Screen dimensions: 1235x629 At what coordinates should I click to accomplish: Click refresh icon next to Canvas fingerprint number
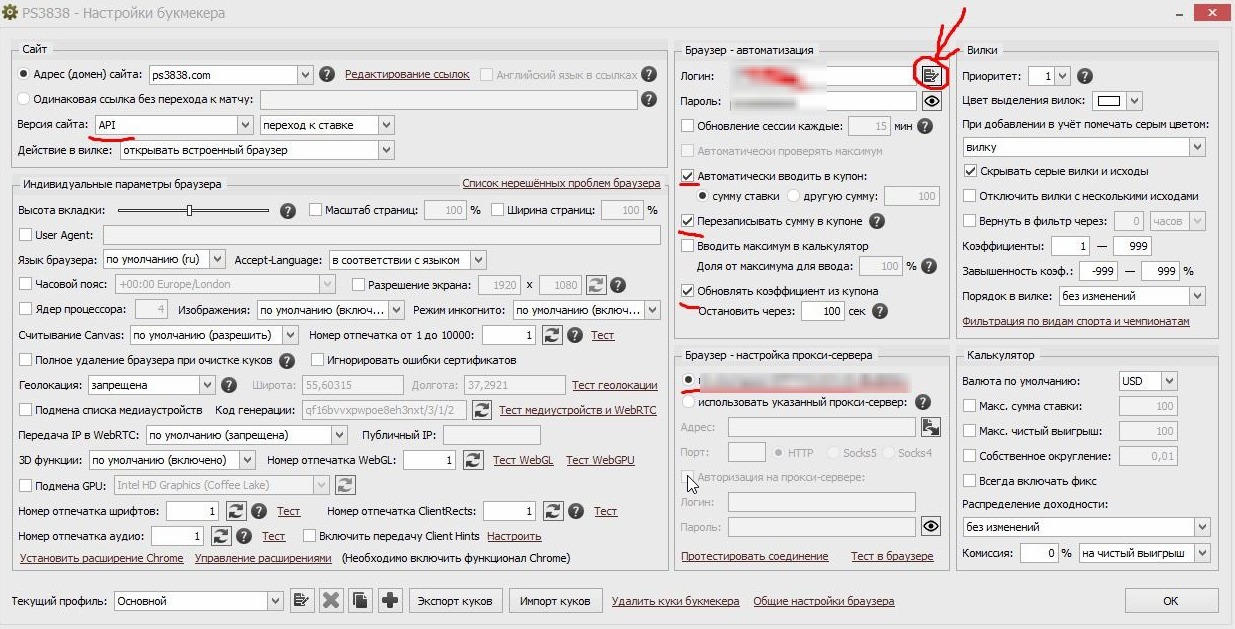pos(553,335)
